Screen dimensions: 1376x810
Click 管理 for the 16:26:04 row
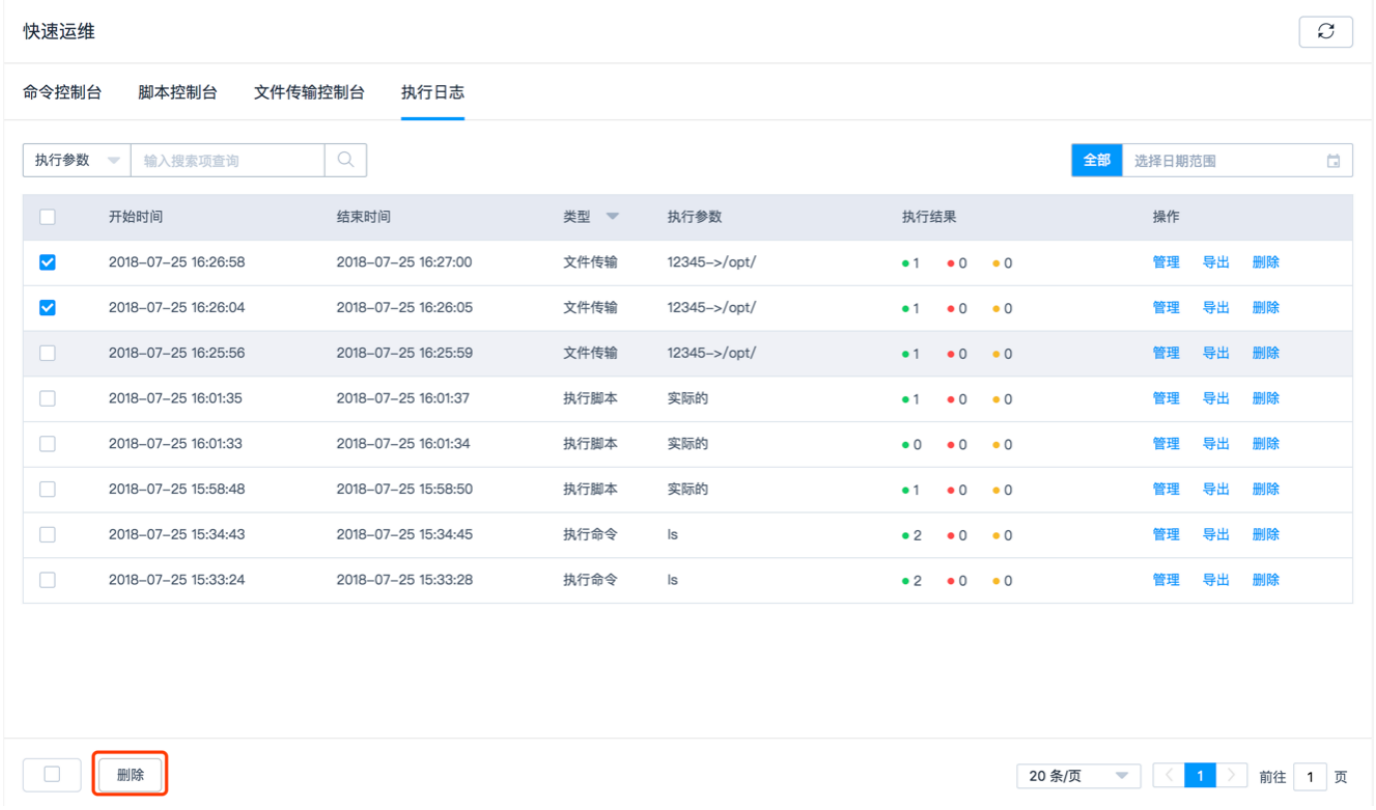1166,308
